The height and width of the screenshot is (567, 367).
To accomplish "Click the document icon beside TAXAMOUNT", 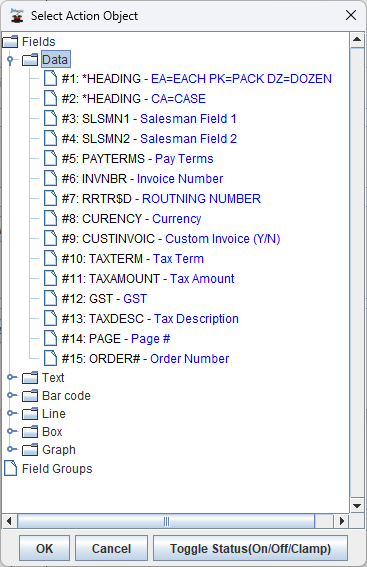I will click(x=50, y=278).
